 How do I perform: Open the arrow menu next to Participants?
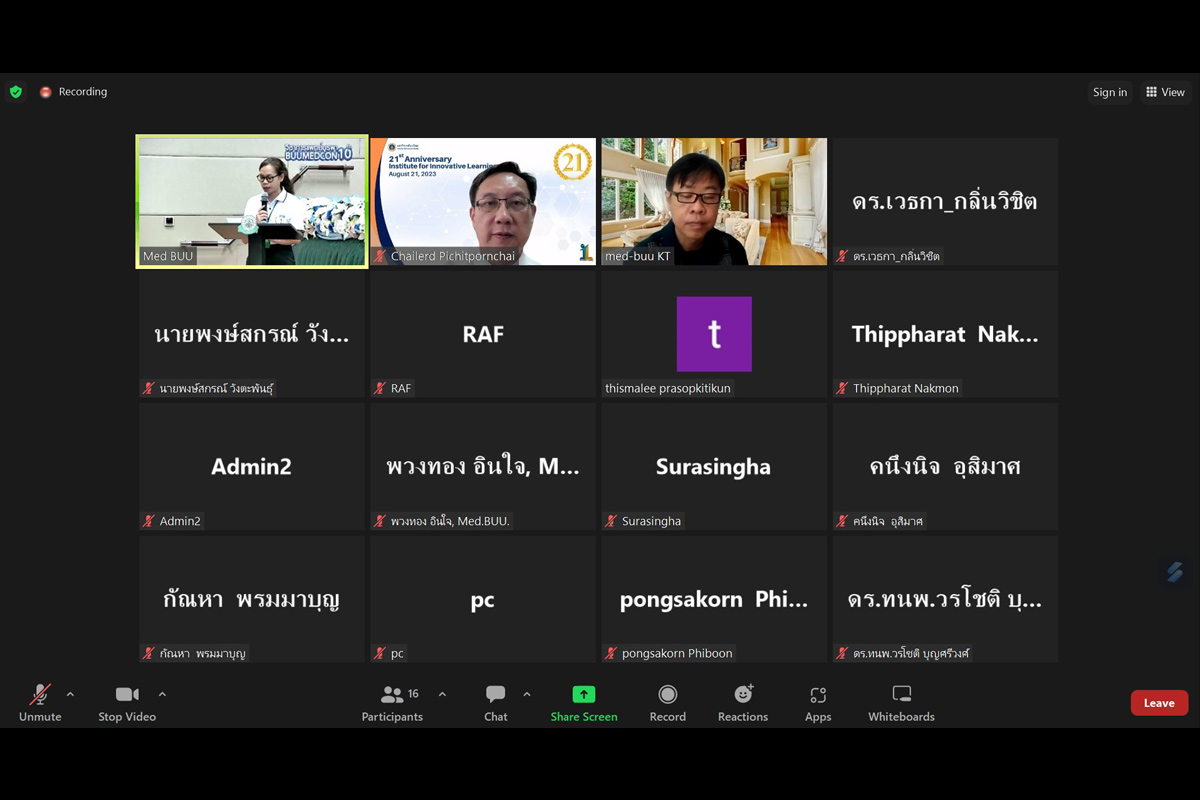442,694
